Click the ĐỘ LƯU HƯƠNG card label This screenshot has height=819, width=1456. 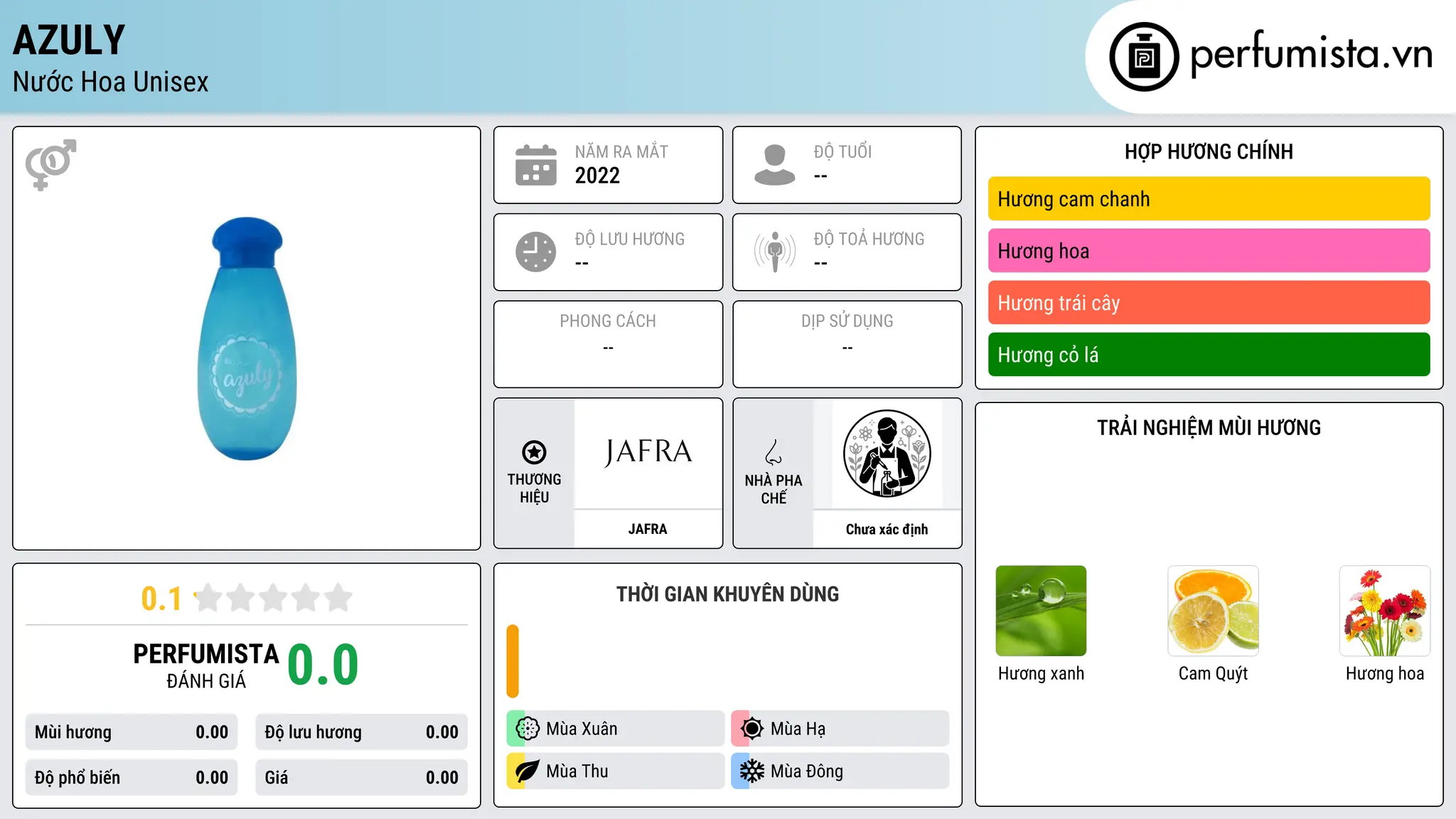[x=630, y=239]
